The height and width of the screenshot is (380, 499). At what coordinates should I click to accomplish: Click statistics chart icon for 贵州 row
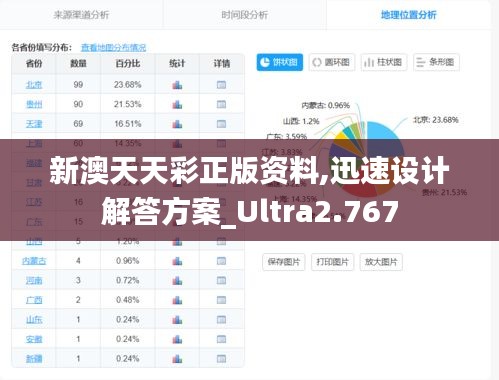177,105
